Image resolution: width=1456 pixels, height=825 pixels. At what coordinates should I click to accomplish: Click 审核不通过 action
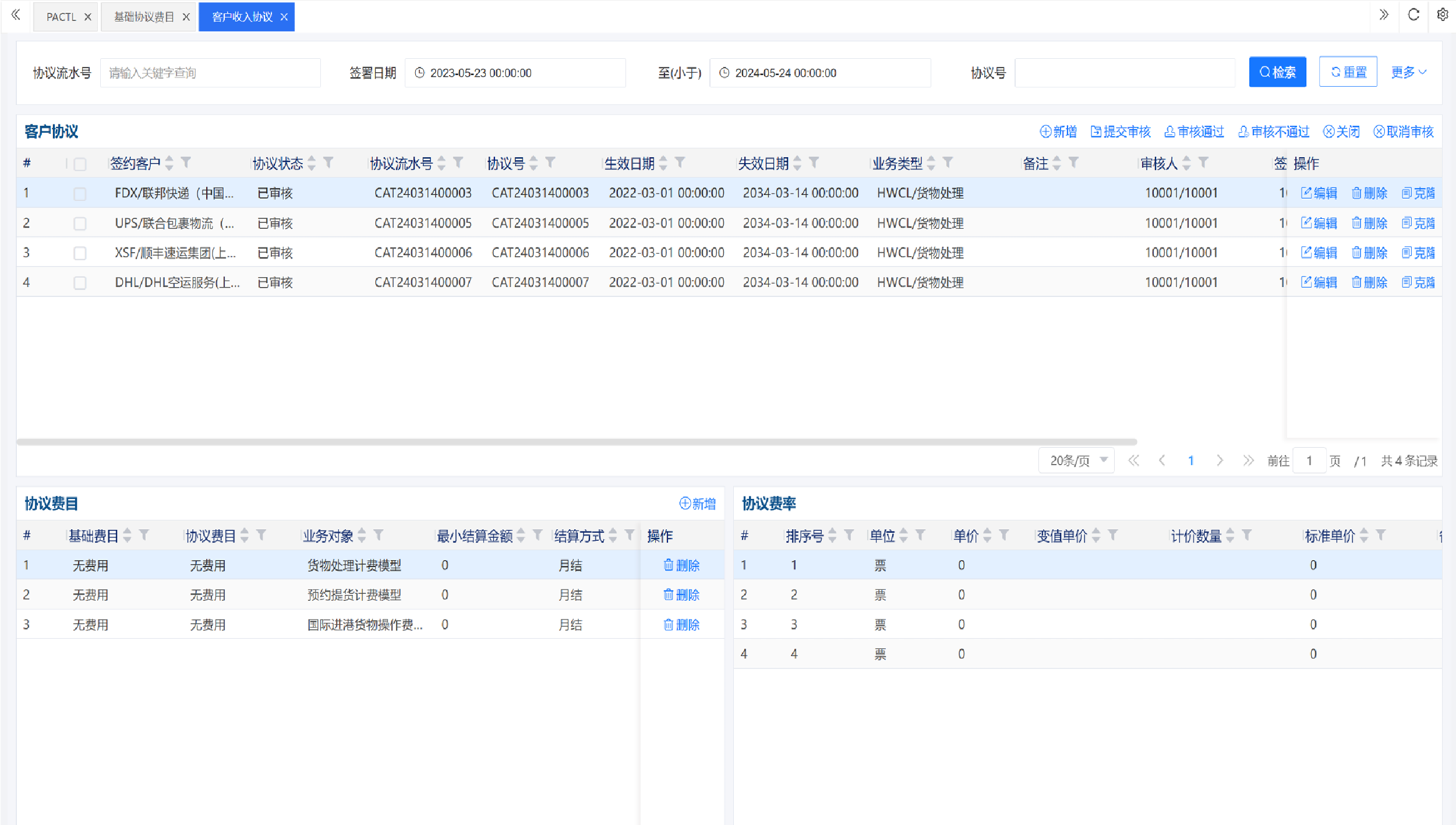(1274, 132)
